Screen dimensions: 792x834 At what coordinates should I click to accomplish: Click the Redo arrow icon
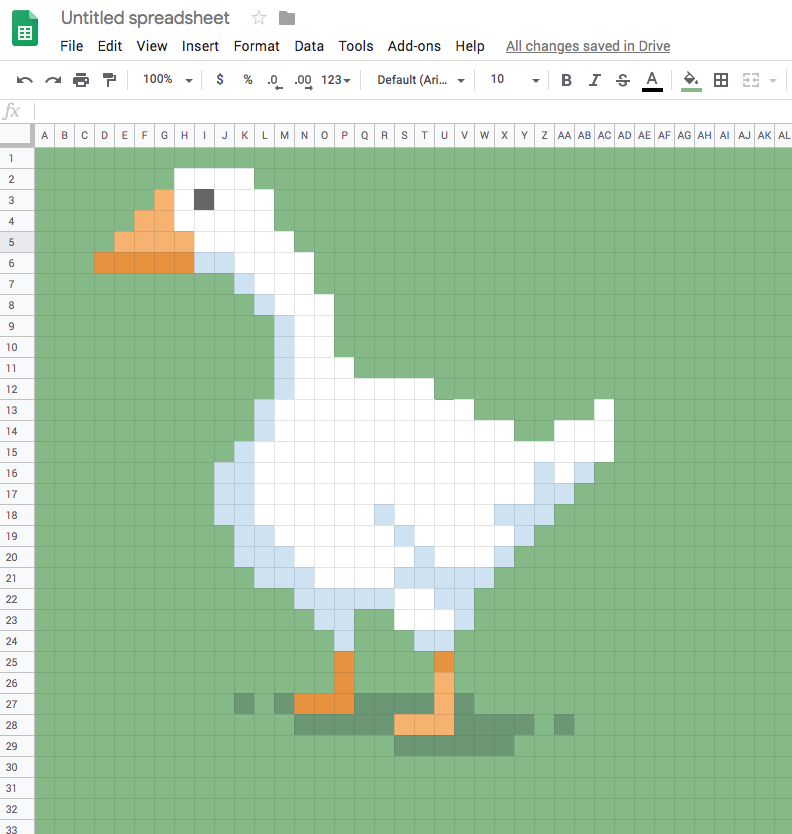(x=53, y=80)
